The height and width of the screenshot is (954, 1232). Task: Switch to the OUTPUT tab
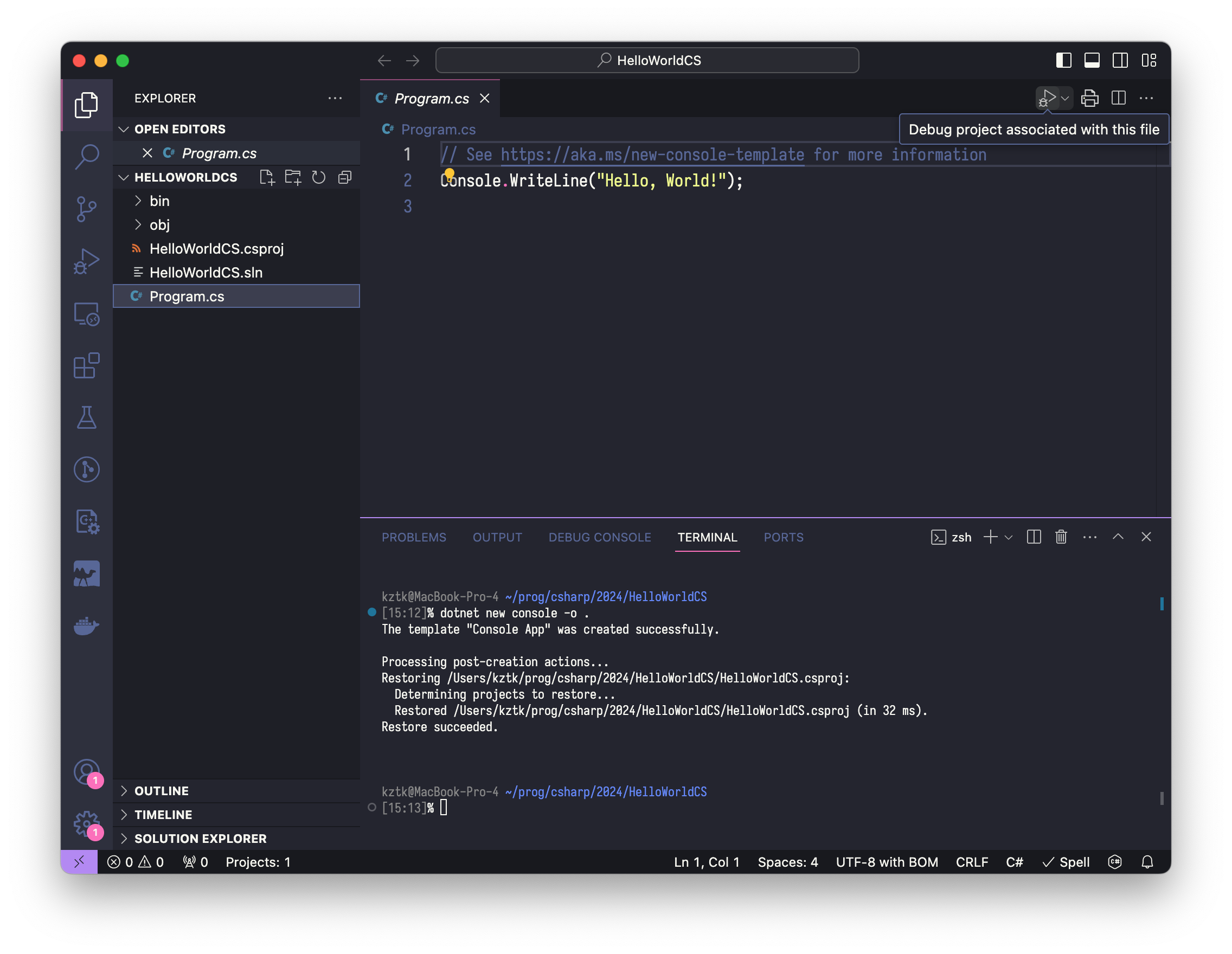497,537
